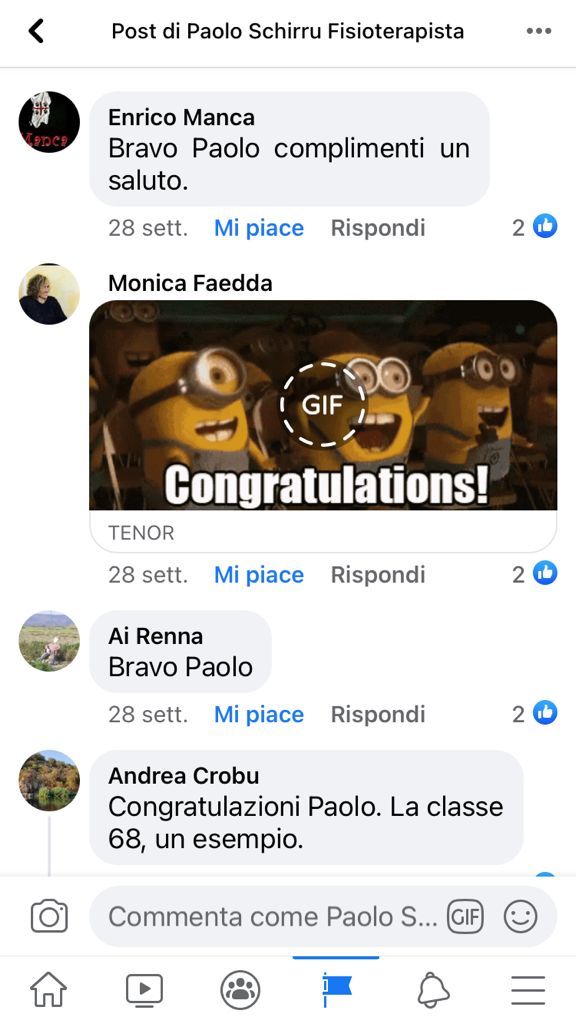Open the GIF picker in the comment box
This screenshot has width=576, height=1024.
point(465,917)
